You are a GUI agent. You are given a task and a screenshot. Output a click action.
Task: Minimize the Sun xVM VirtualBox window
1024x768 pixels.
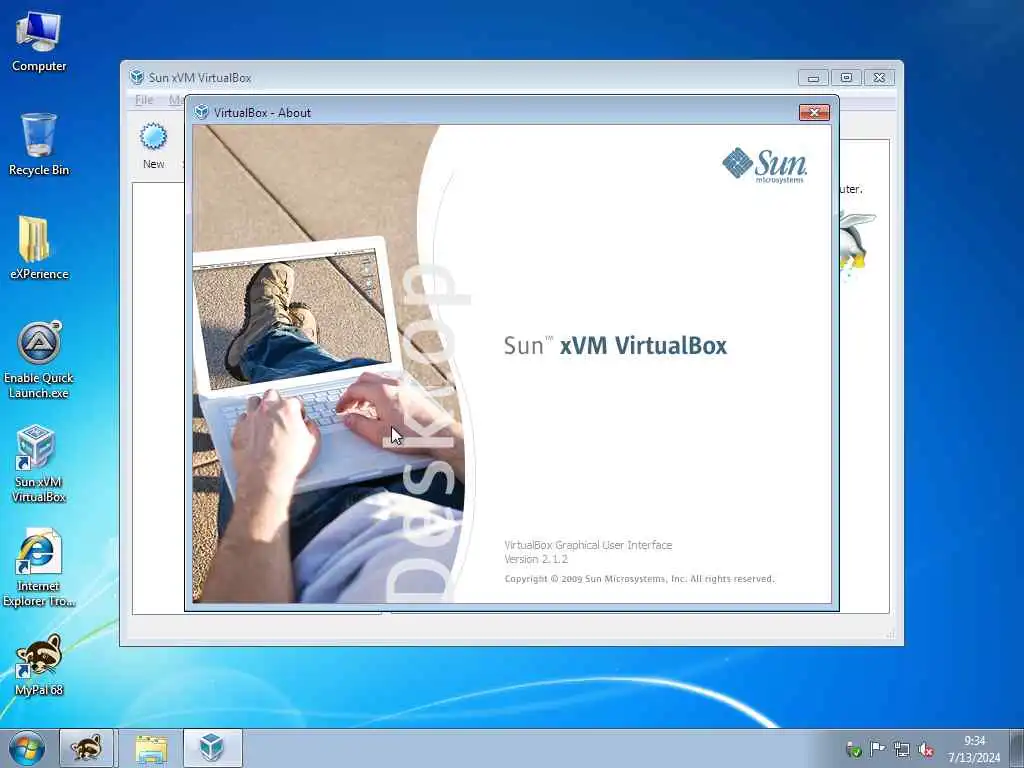point(813,78)
